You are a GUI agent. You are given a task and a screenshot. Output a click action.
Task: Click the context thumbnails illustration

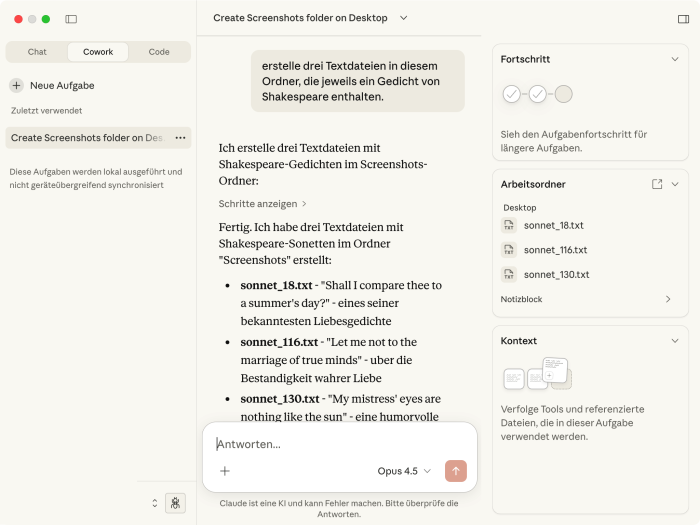(538, 374)
